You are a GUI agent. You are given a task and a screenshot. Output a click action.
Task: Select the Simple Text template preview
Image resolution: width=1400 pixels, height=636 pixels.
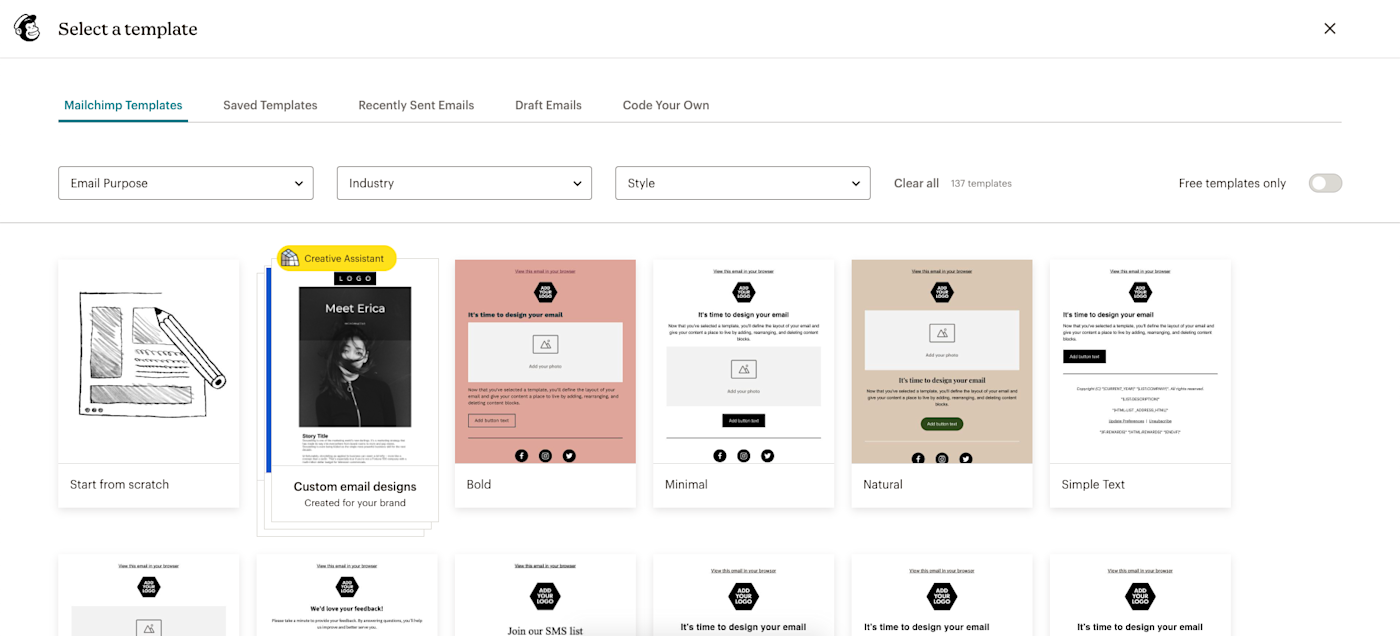[1140, 361]
